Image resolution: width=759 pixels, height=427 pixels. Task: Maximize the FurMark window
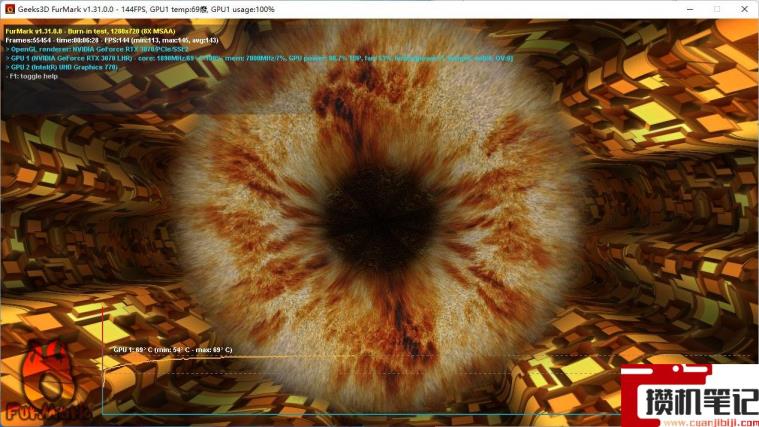(x=717, y=9)
